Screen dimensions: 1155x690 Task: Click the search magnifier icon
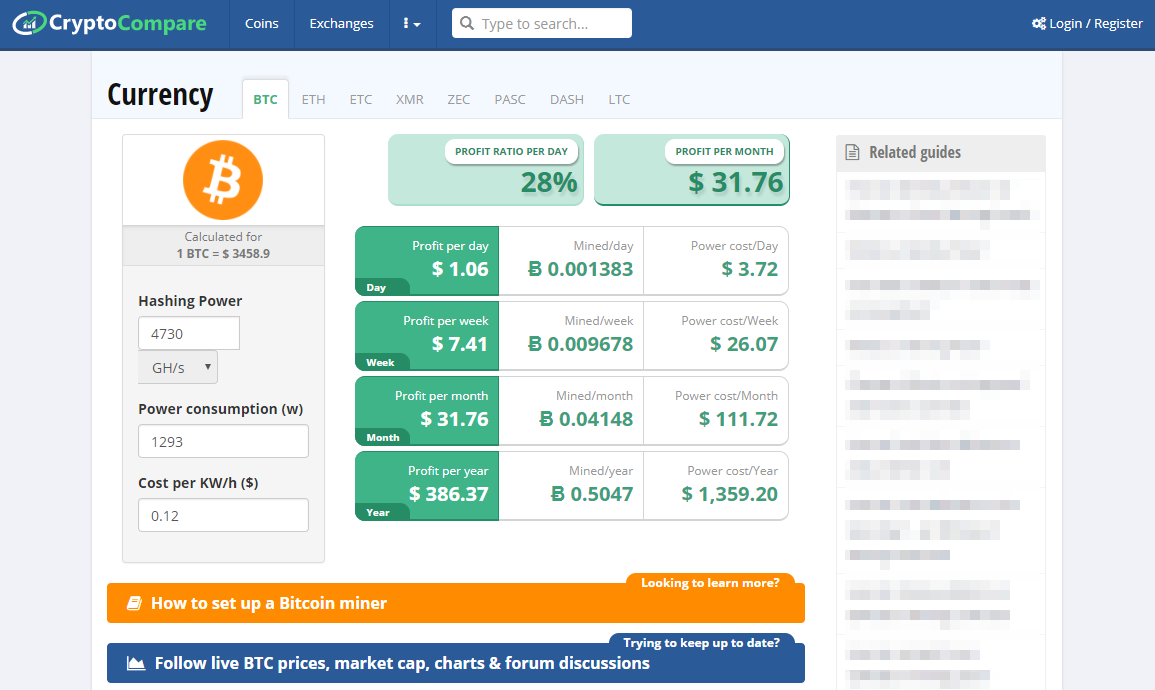click(x=466, y=24)
